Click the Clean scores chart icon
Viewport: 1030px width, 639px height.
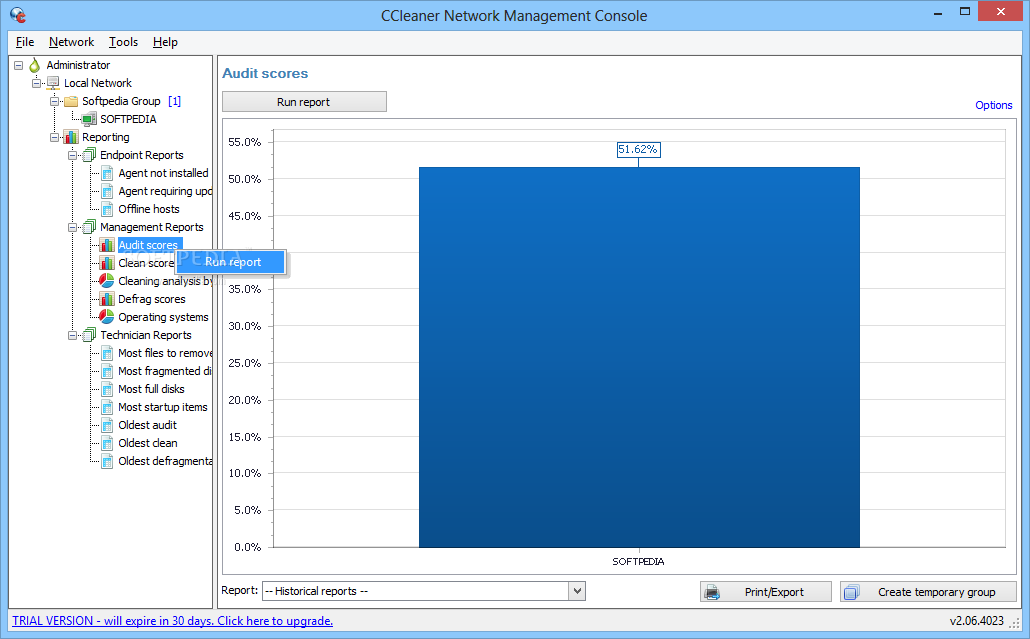point(107,263)
